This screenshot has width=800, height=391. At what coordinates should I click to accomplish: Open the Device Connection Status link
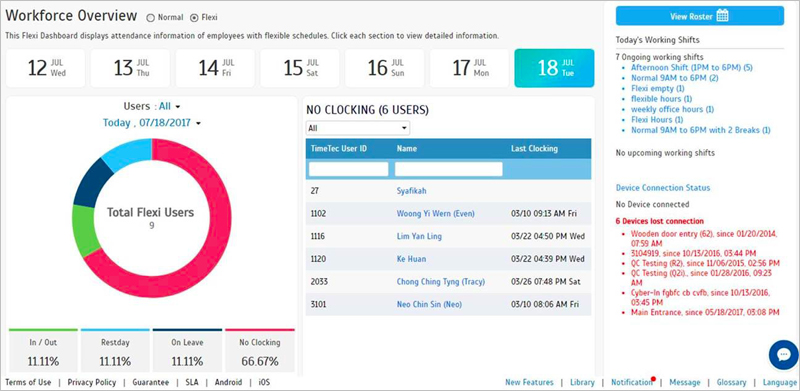tap(663, 188)
